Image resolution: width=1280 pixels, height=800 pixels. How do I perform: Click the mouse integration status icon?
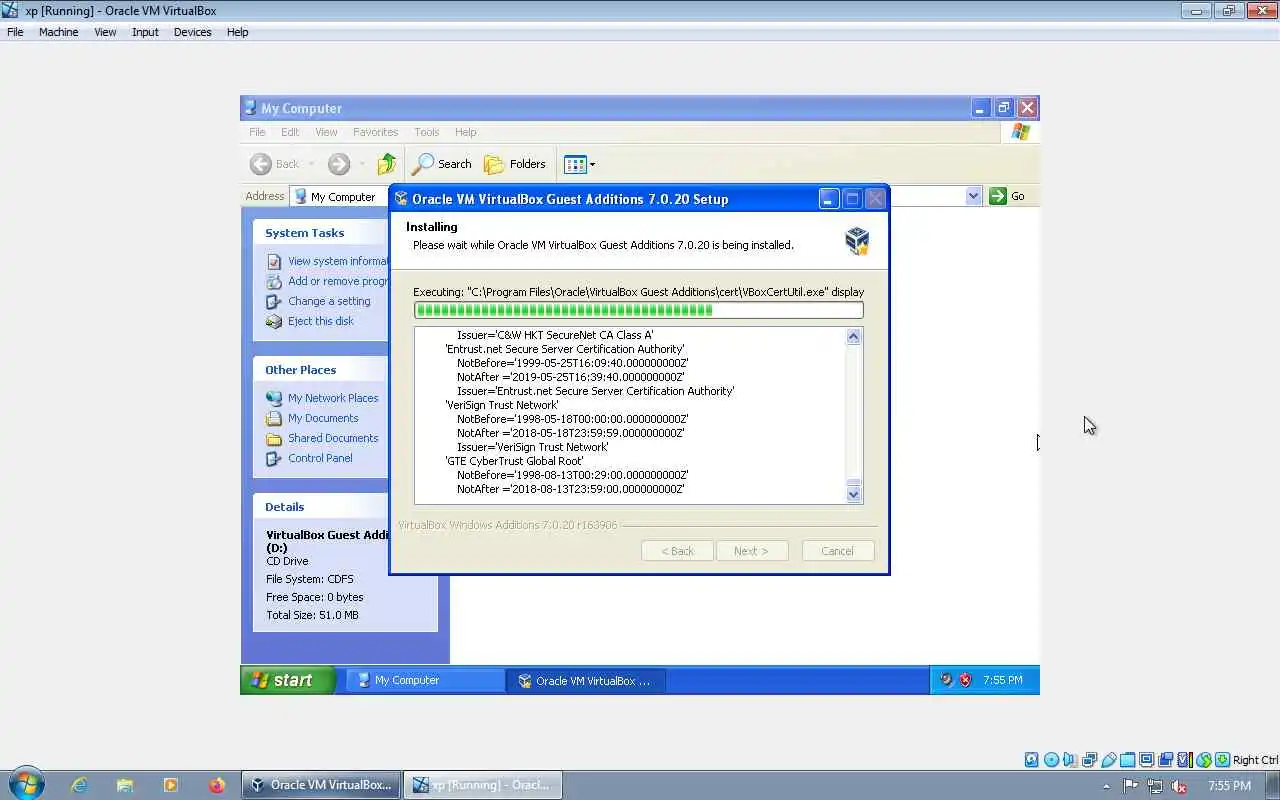(x=1203, y=760)
